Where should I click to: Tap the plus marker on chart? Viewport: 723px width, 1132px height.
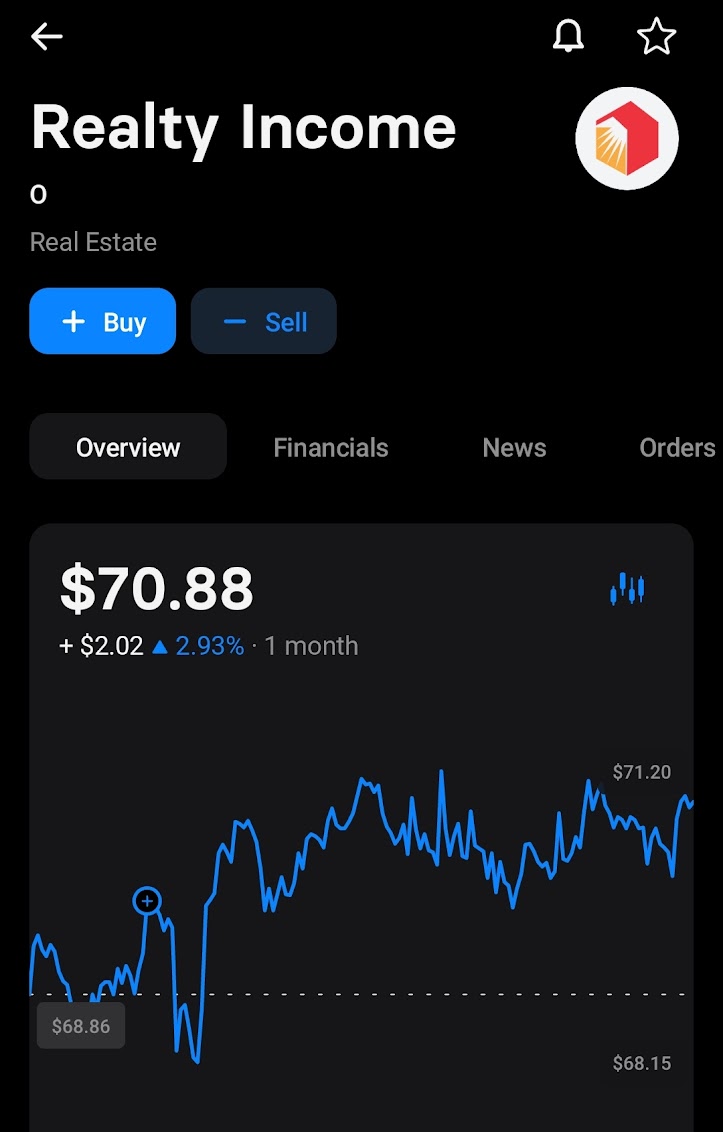click(147, 900)
